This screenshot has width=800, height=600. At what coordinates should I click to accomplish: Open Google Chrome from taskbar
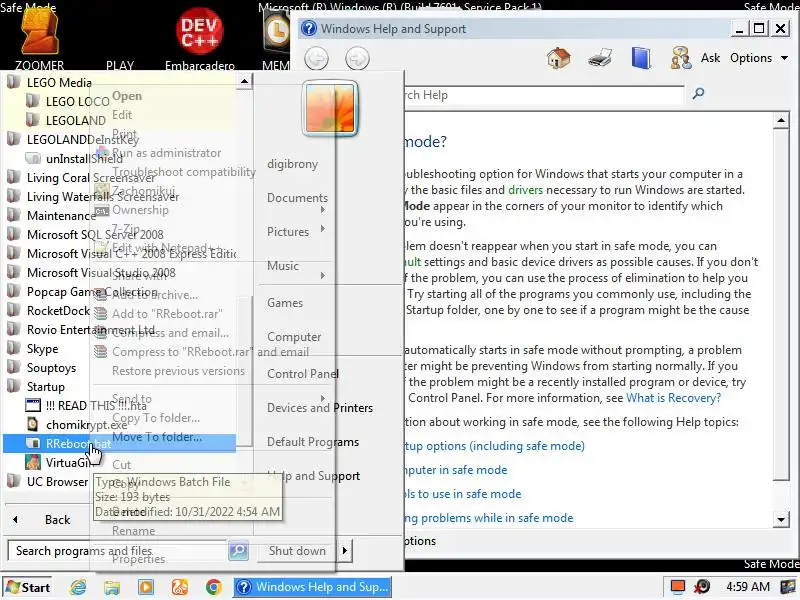point(213,587)
